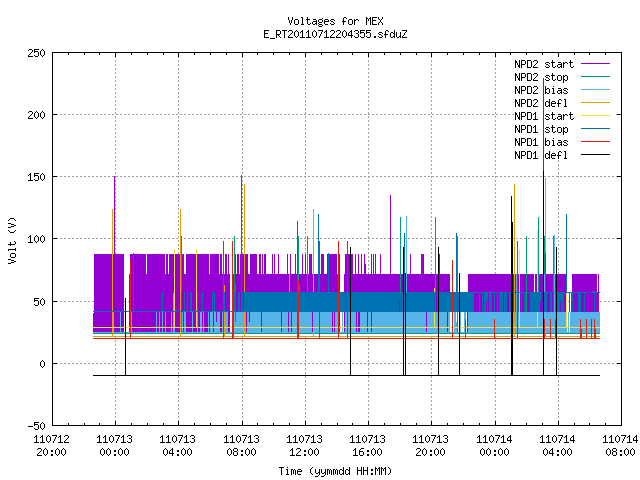Click the x-axis tick '110714 08:00'
The height and width of the screenshot is (480, 640).
[620, 446]
